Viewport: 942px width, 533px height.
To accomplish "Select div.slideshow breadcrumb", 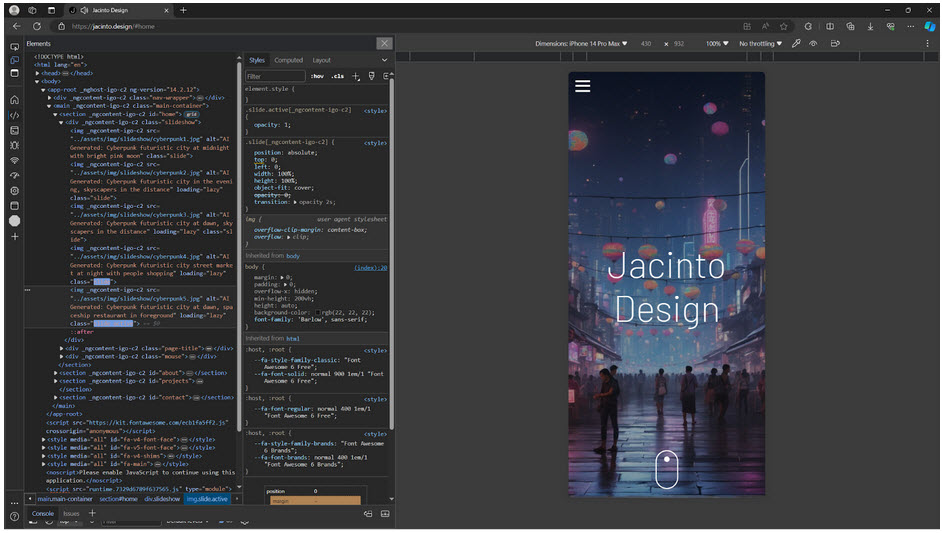I will coord(162,499).
